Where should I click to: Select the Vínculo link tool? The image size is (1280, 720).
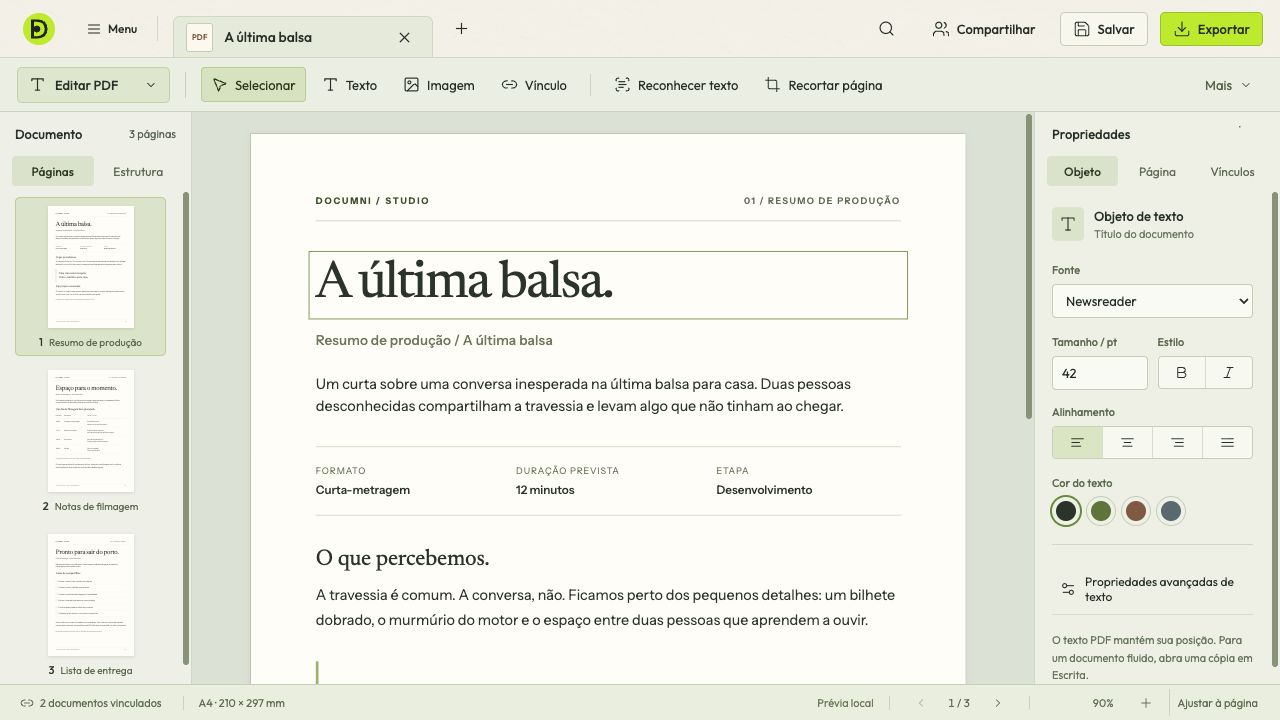[534, 85]
